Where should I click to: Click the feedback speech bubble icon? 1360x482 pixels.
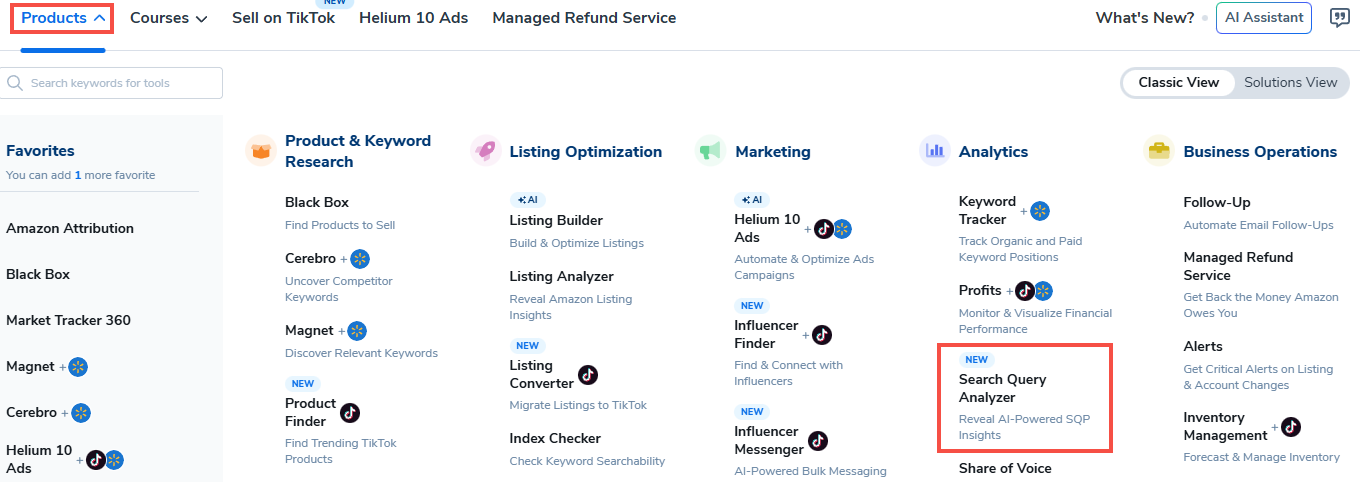(x=1339, y=18)
